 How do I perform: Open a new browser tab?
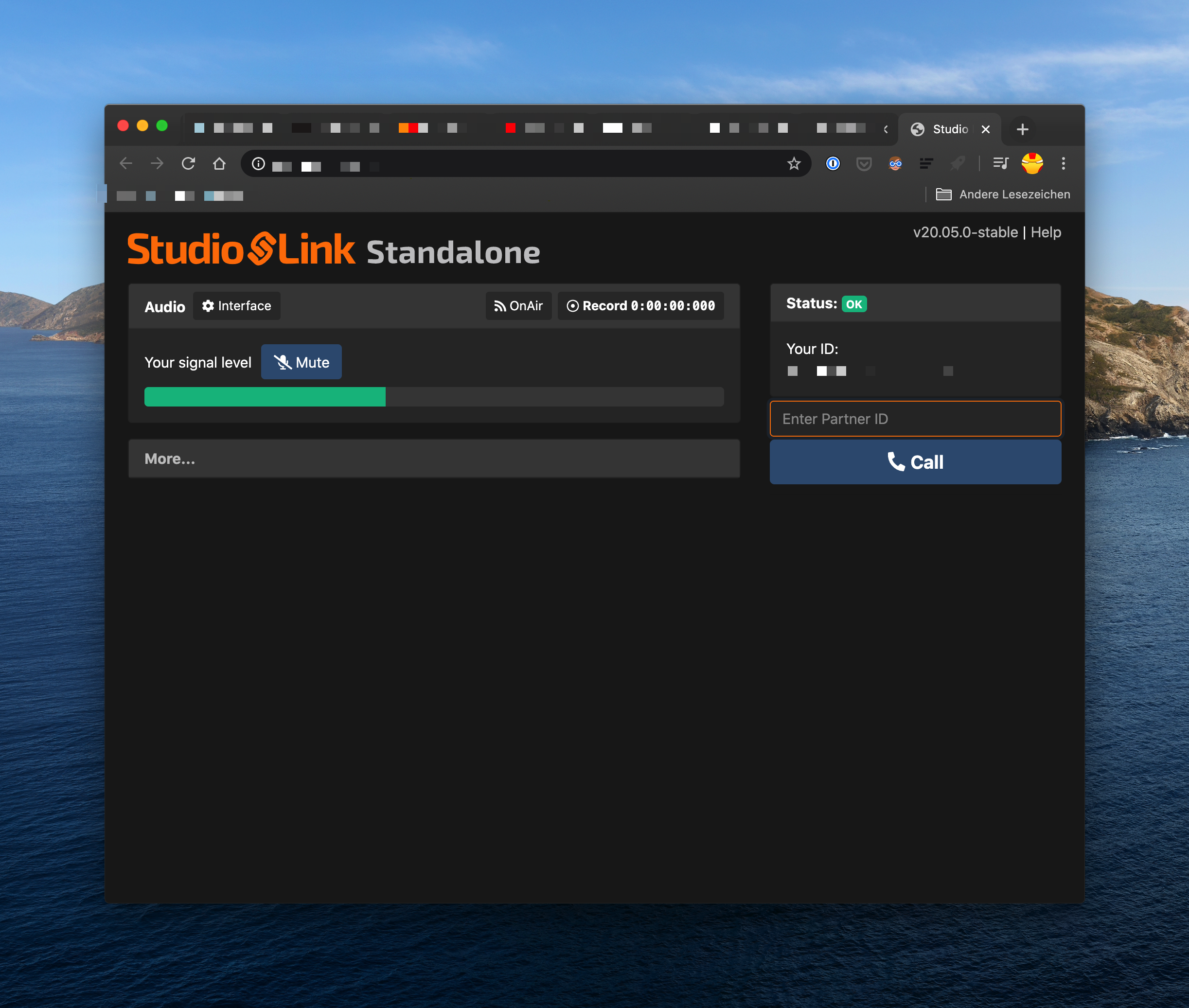pos(1022,130)
